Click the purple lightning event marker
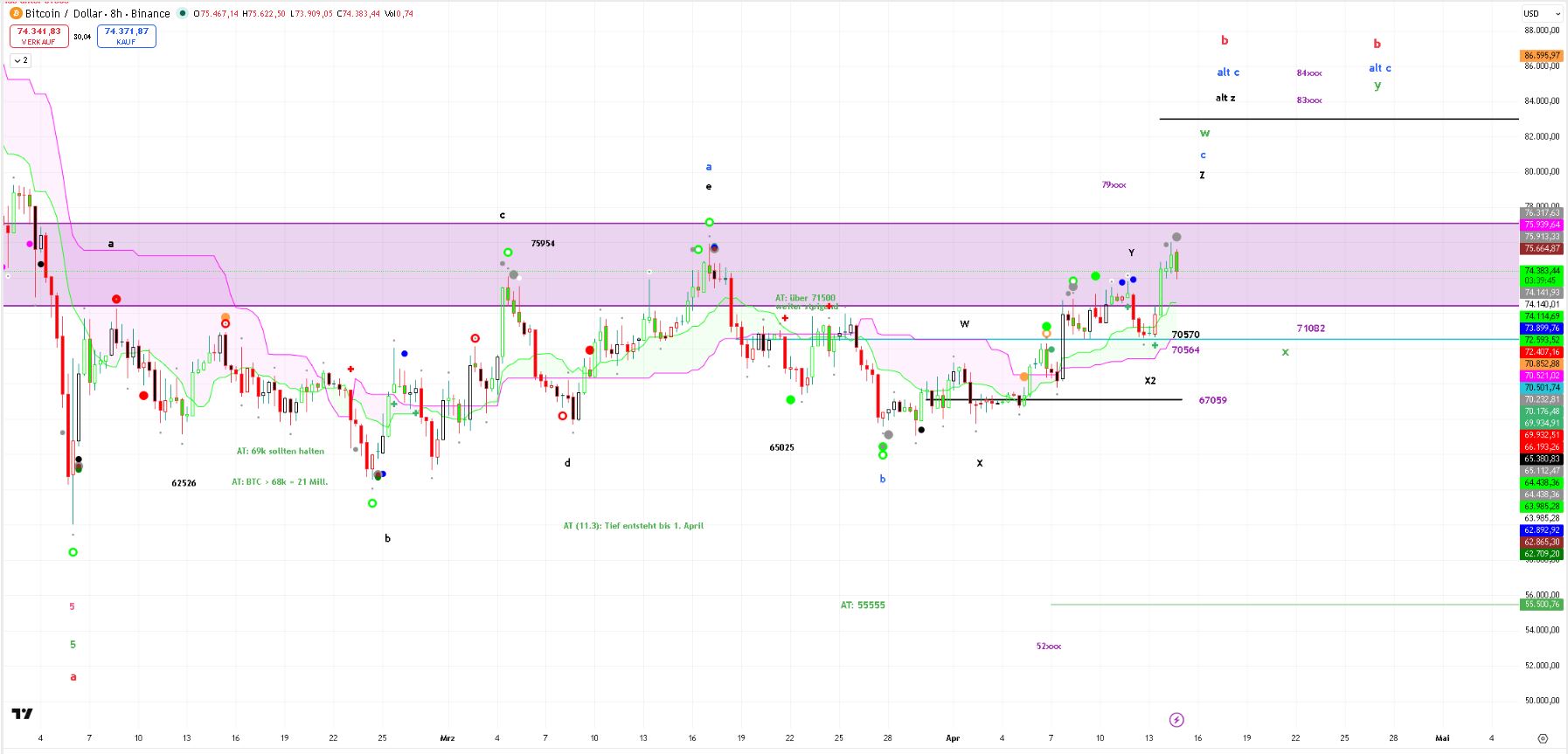 pyautogui.click(x=1176, y=720)
